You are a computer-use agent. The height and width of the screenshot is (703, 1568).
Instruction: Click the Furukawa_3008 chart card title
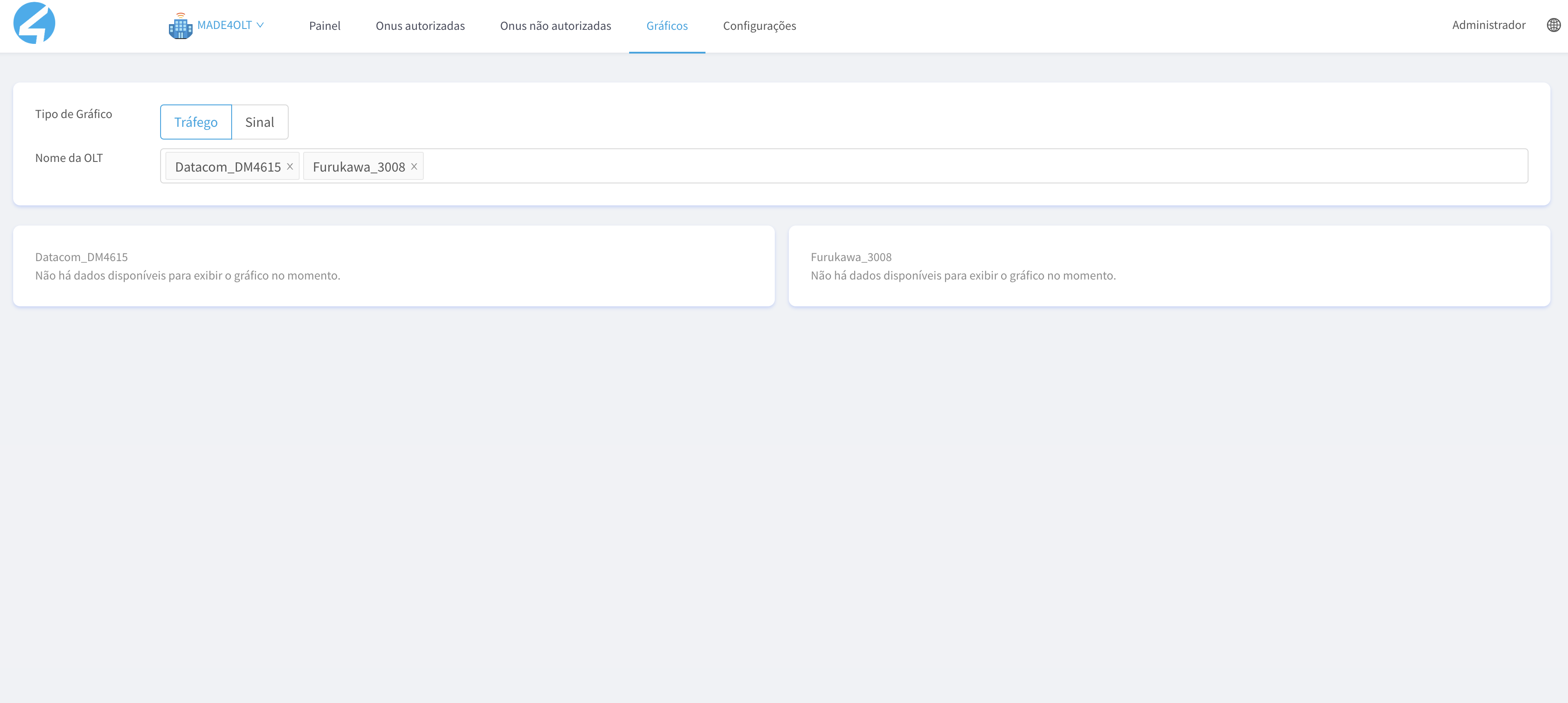850,257
